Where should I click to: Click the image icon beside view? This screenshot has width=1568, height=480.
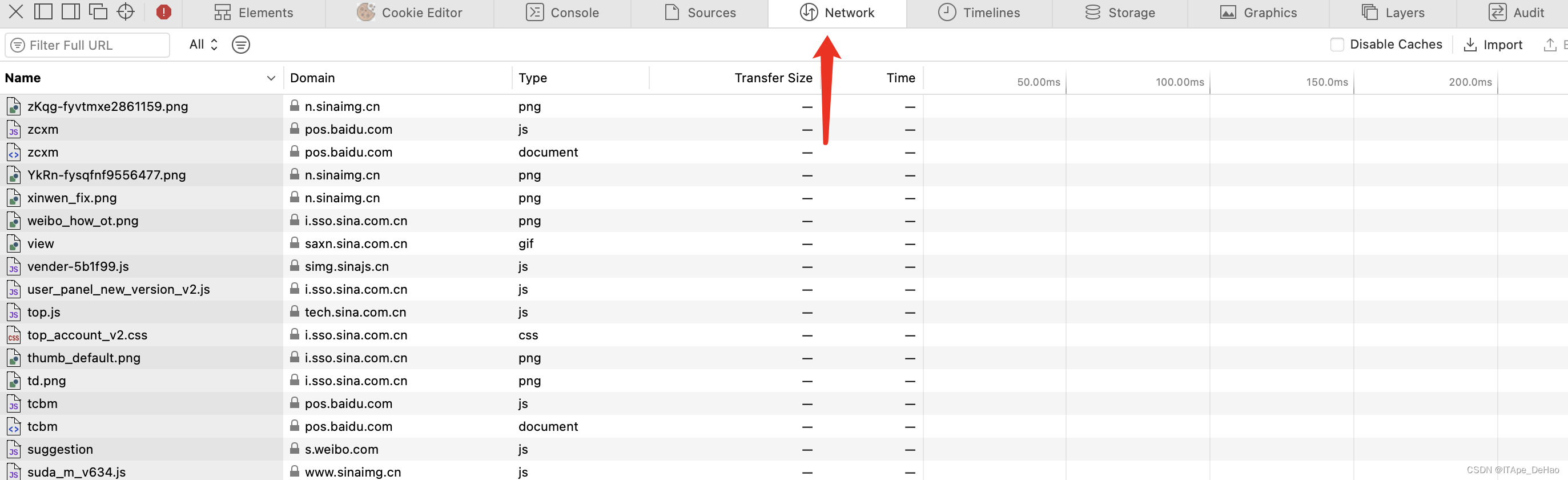click(13, 243)
